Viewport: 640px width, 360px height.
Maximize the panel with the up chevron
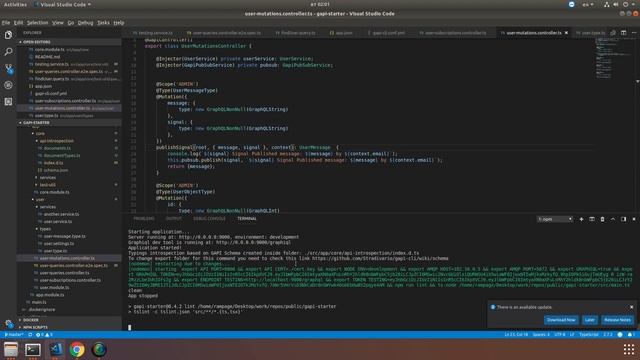pyautogui.click(x=613, y=219)
